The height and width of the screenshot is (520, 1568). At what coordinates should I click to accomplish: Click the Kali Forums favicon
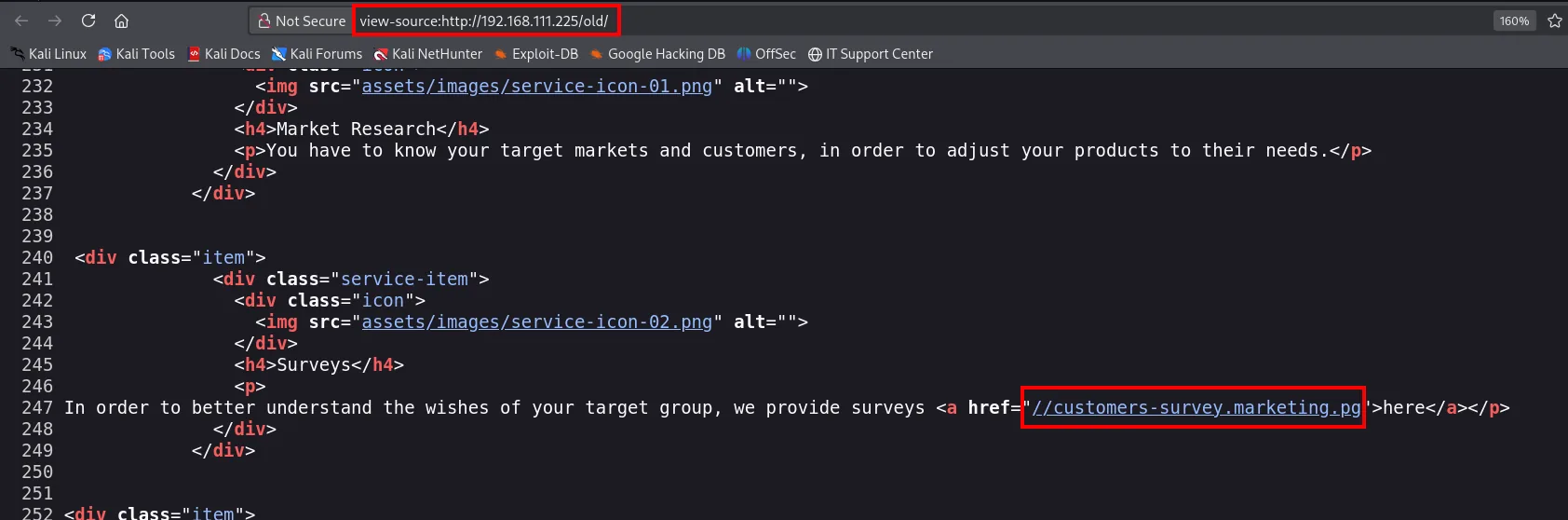[279, 54]
